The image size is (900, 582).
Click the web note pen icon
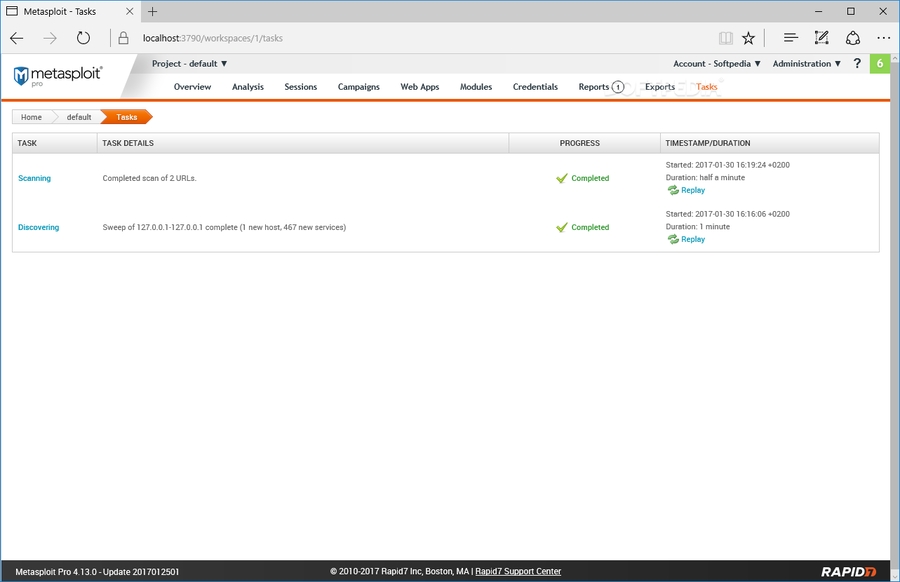click(x=821, y=38)
